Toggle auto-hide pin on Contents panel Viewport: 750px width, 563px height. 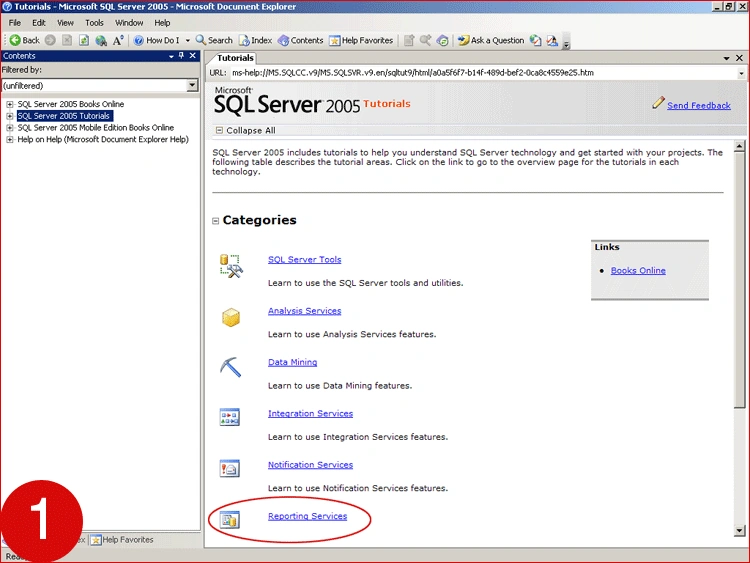pos(181,56)
